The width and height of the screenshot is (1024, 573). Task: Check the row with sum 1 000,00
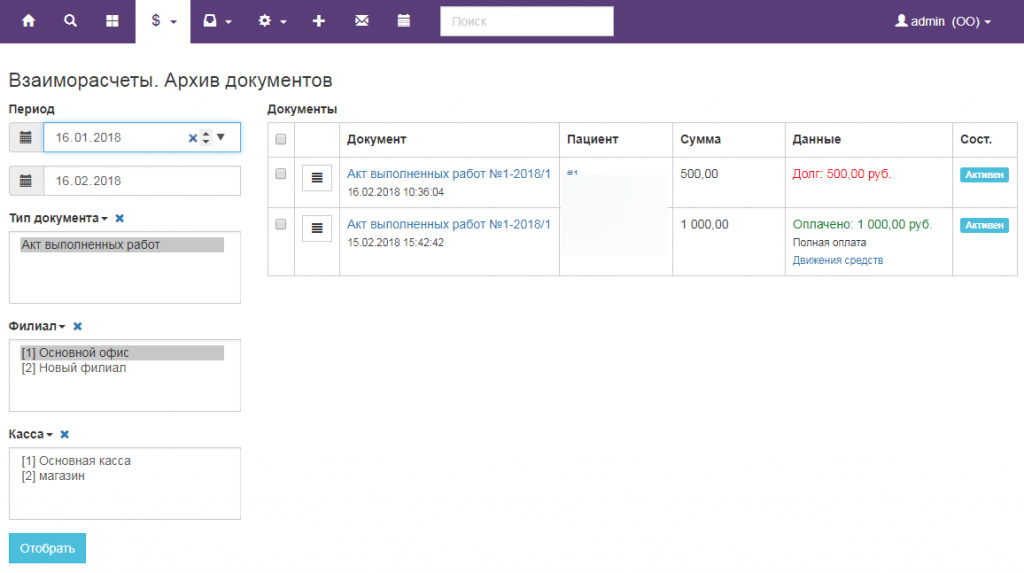281,224
